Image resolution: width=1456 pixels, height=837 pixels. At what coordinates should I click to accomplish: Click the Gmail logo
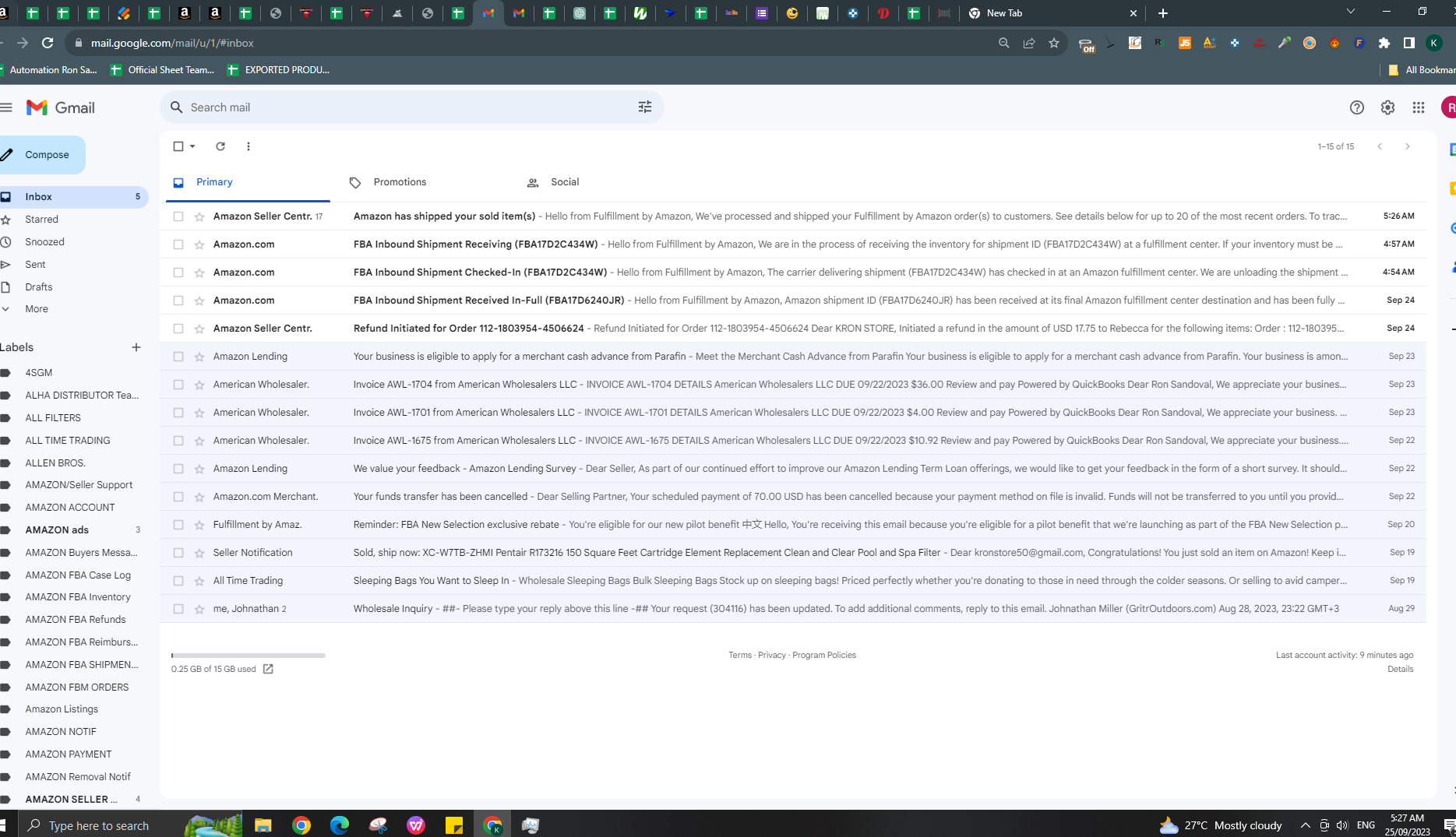(x=61, y=107)
